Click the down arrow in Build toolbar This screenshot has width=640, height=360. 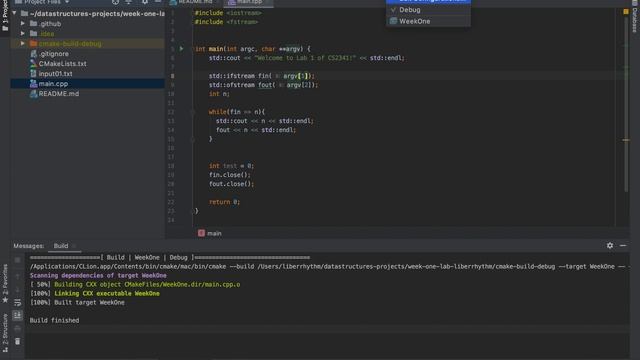(x=18, y=289)
